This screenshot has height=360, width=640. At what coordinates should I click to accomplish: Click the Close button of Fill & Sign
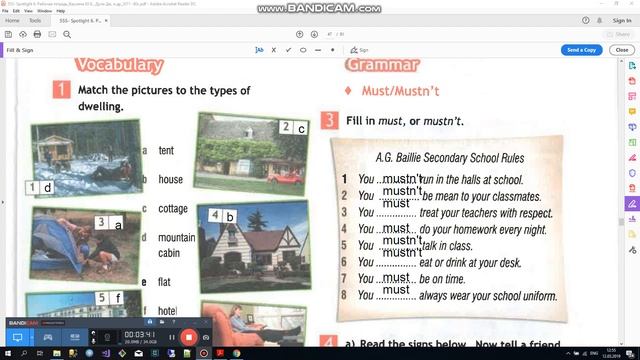coord(622,50)
